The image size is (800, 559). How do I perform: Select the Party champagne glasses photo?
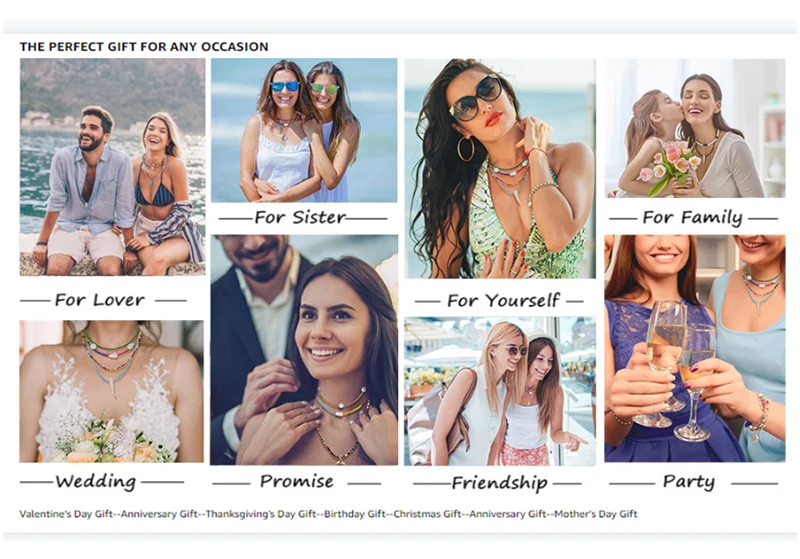pos(695,348)
